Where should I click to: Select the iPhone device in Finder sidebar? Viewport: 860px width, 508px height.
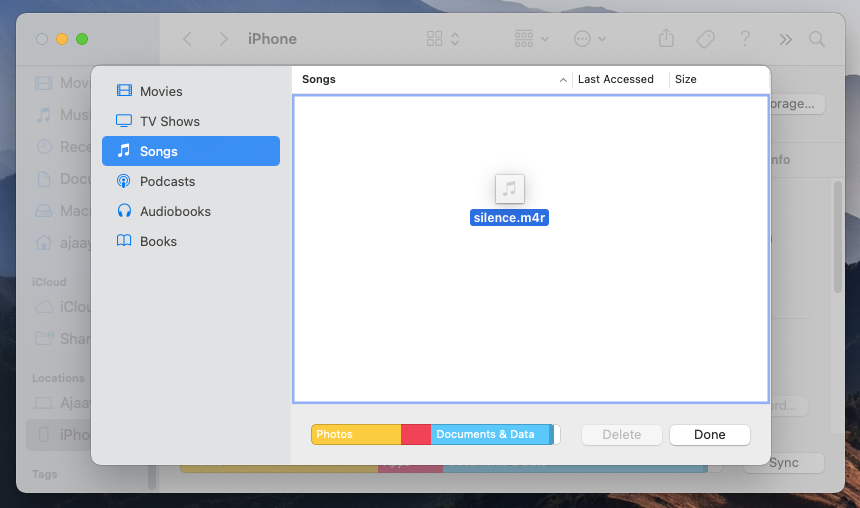(x=59, y=435)
